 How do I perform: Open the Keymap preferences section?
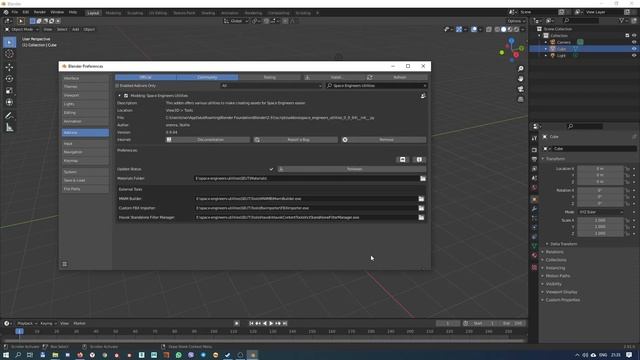click(85, 161)
